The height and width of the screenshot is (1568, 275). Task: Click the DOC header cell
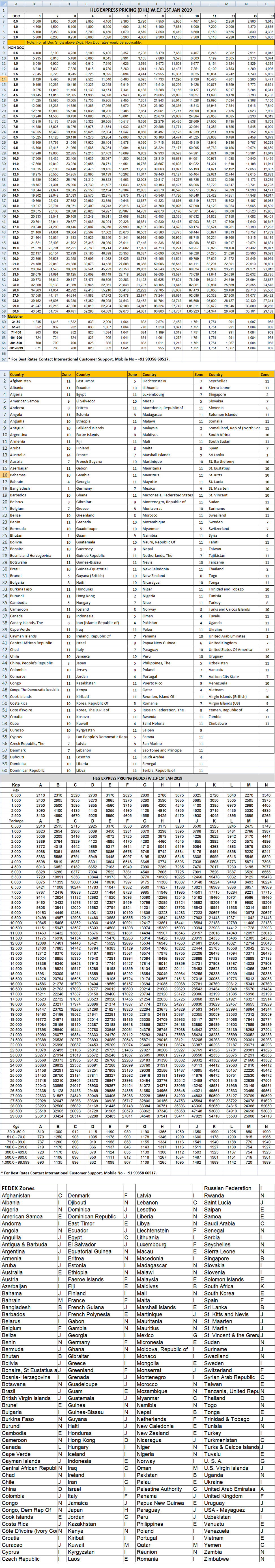[x=16, y=16]
